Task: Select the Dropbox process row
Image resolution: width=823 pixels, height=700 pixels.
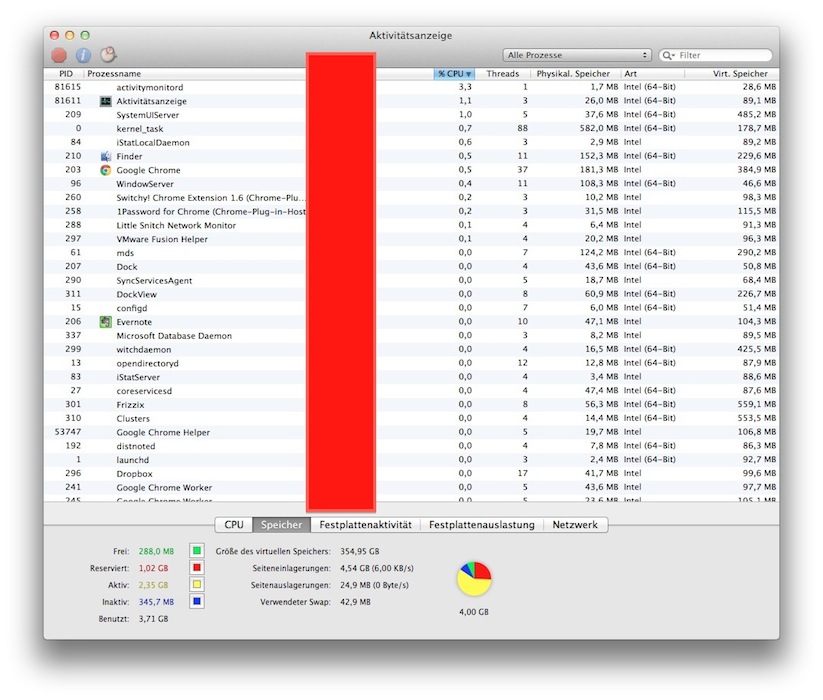Action: [412, 473]
